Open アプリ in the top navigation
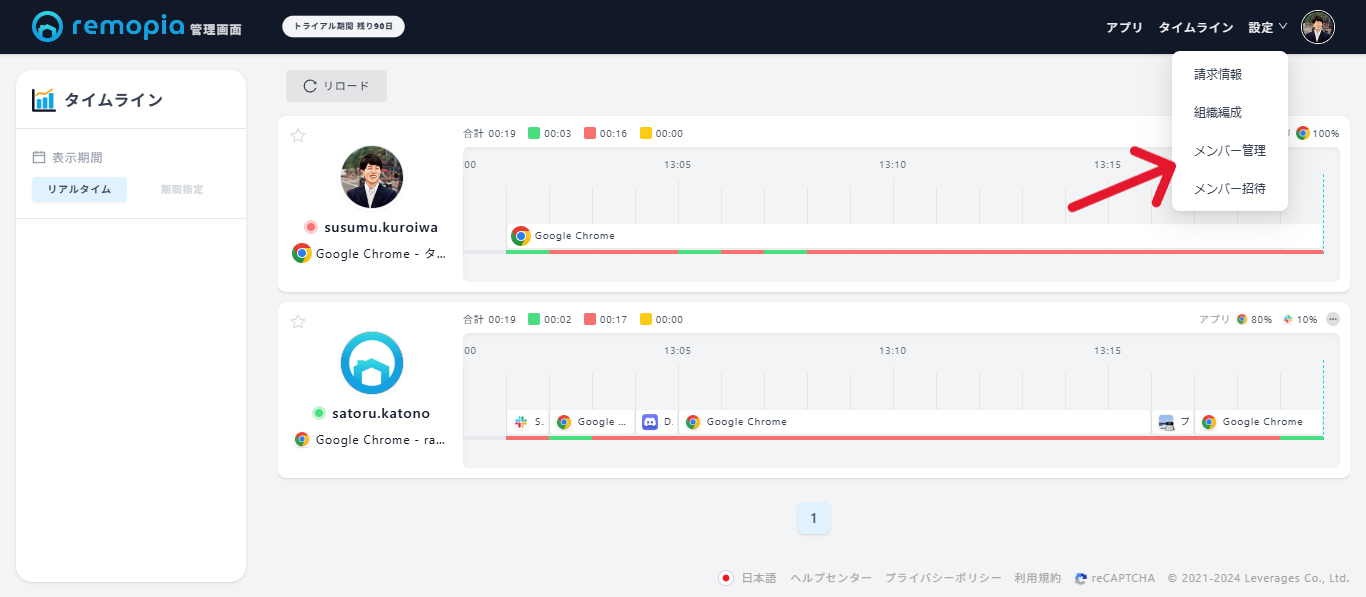 pyautogui.click(x=1124, y=27)
